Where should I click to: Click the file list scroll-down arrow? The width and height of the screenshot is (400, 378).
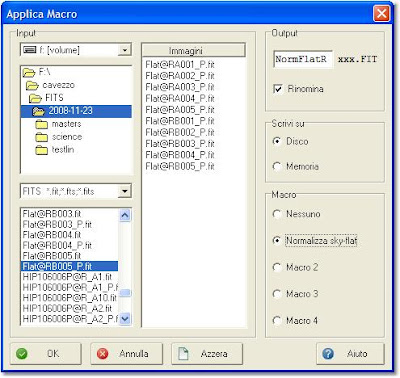125,319
